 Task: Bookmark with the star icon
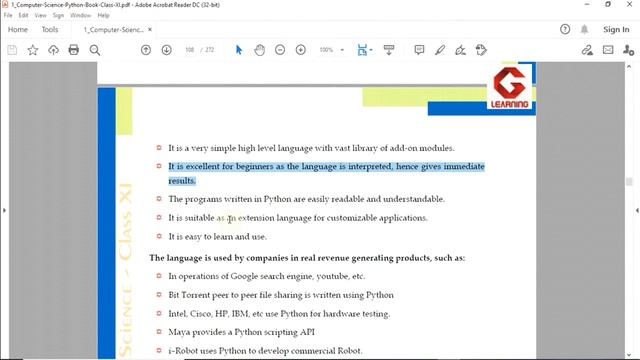point(33,50)
